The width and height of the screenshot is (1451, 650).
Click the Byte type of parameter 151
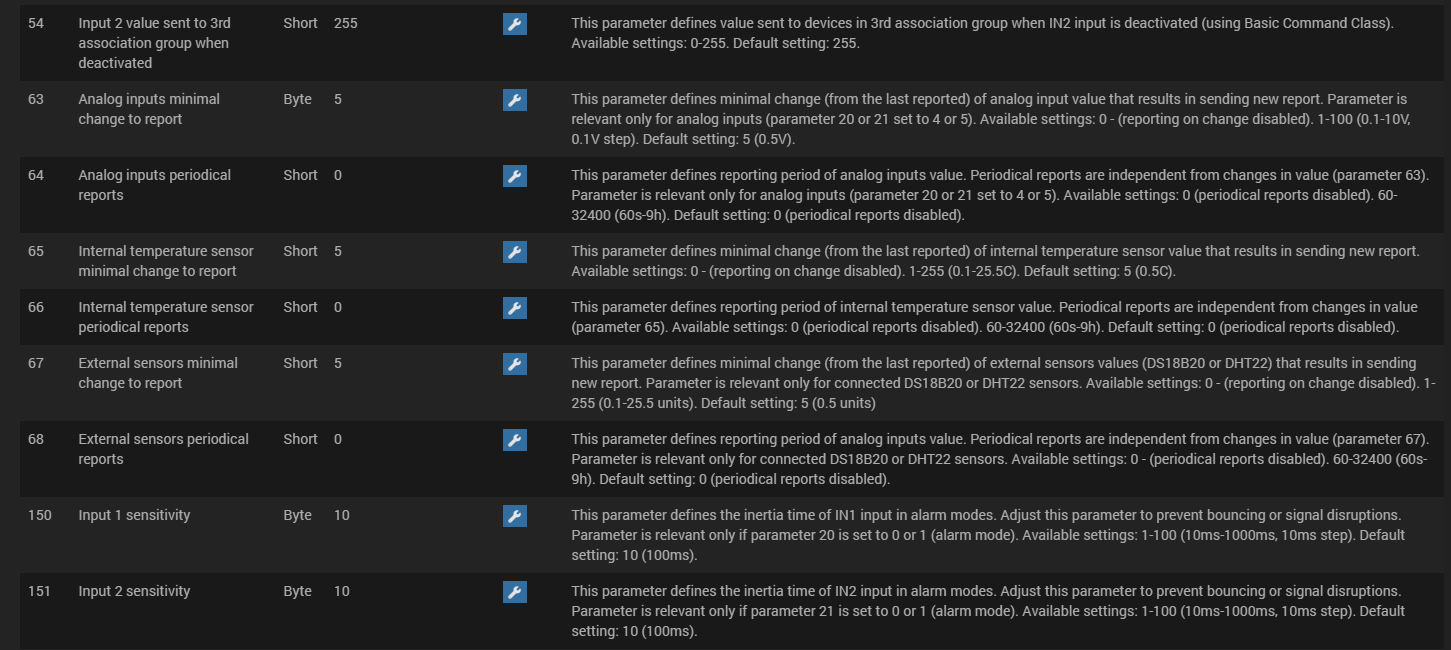(297, 591)
